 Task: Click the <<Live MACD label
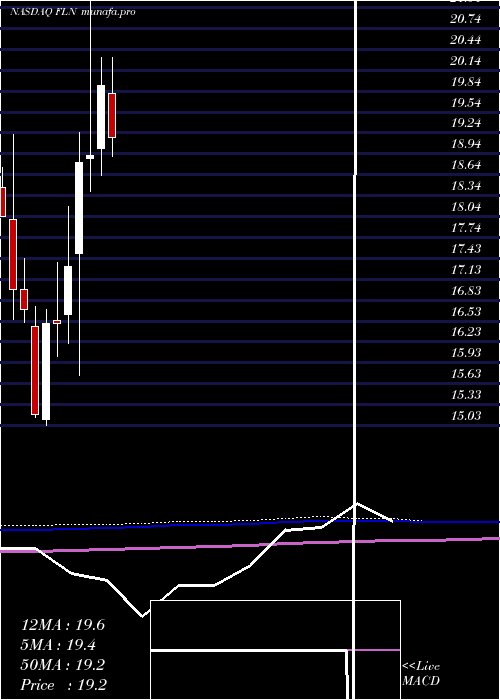(x=421, y=674)
